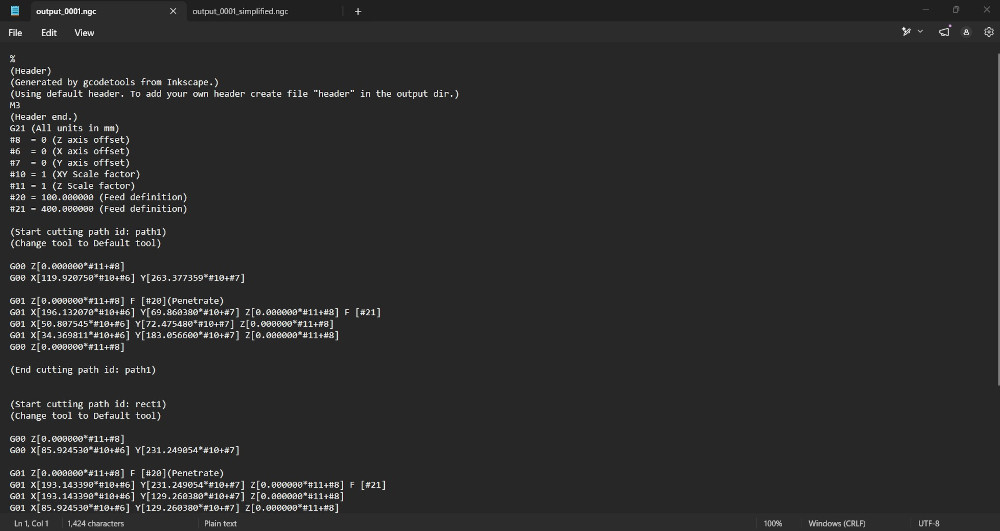Screen dimensions: 1000x531
Task: Click the account profile icon
Action: [x=967, y=32]
